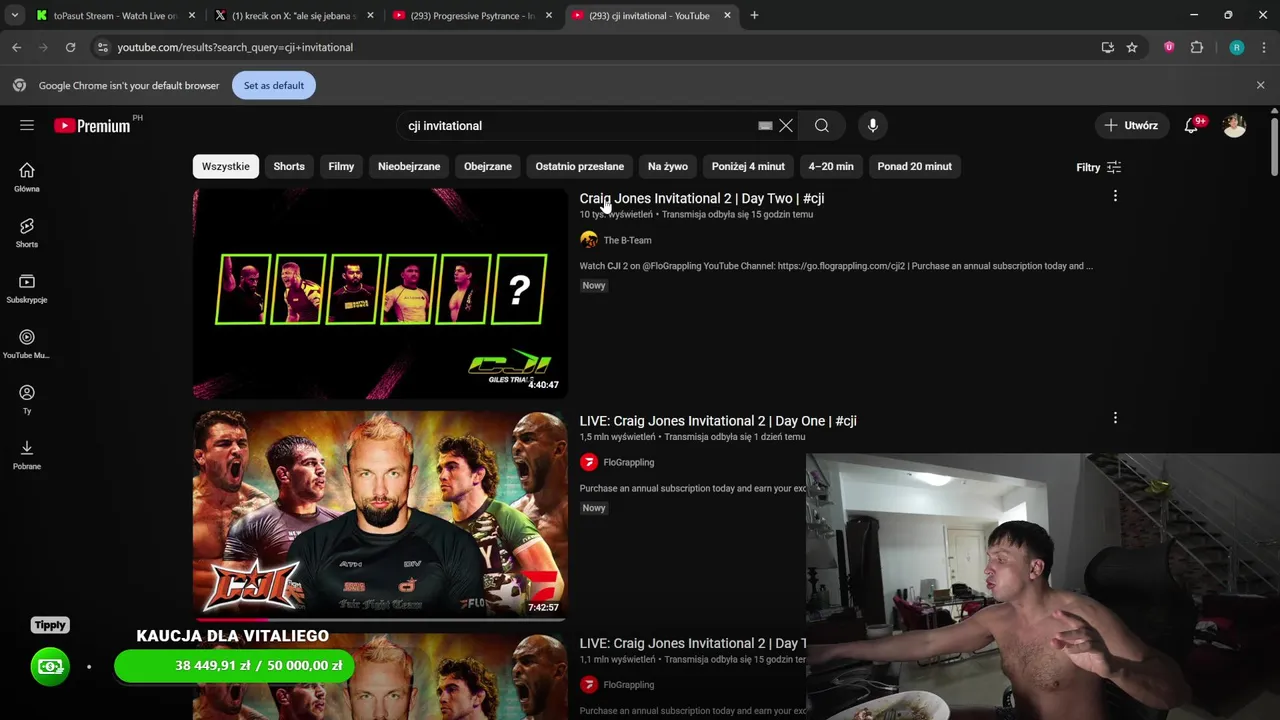This screenshot has width=1280, height=720.
Task: Open Pobrane downloads in sidebar
Action: (x=27, y=455)
